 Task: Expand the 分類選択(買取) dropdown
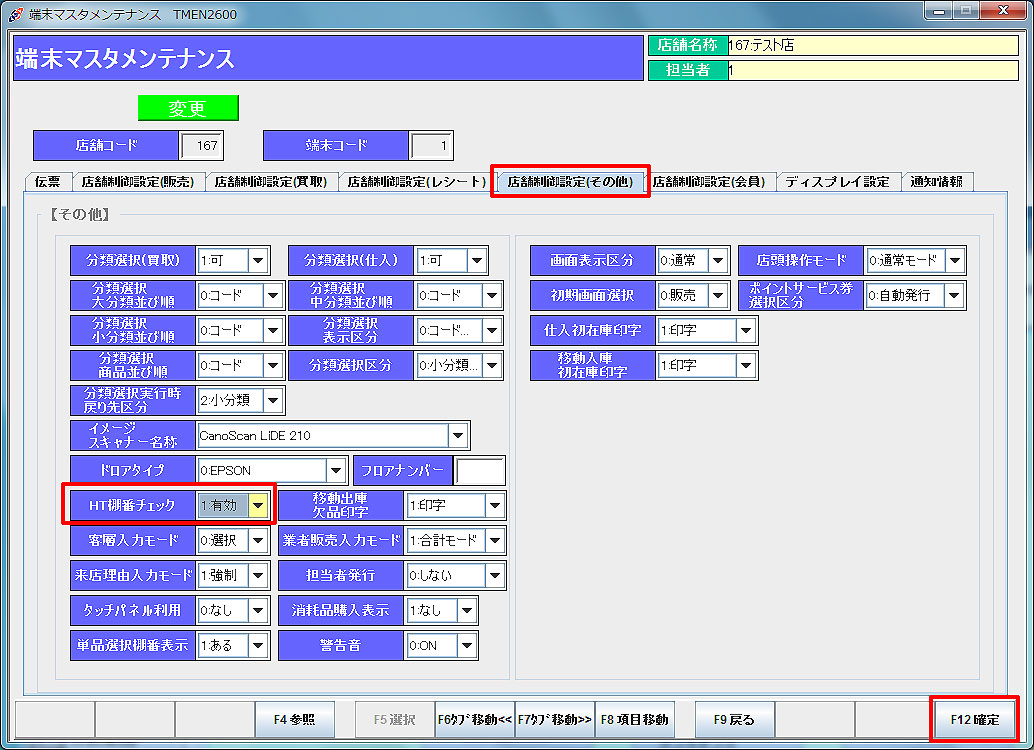point(258,261)
